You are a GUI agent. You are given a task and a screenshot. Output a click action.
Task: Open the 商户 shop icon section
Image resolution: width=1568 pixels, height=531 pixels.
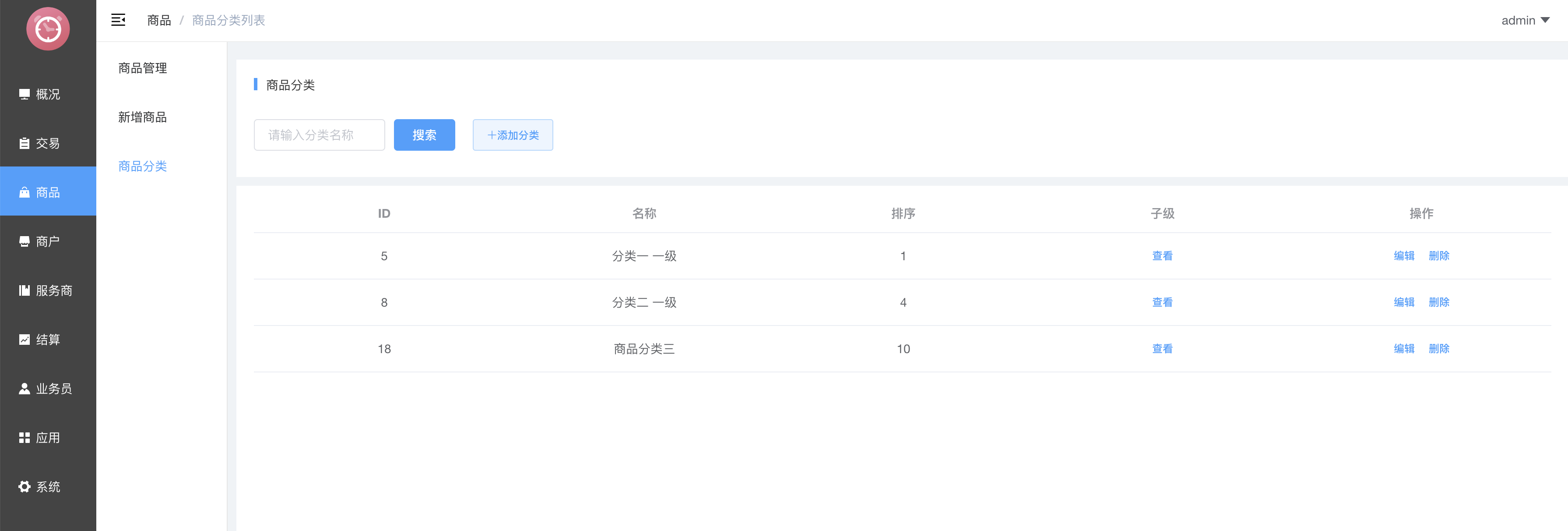click(x=47, y=242)
